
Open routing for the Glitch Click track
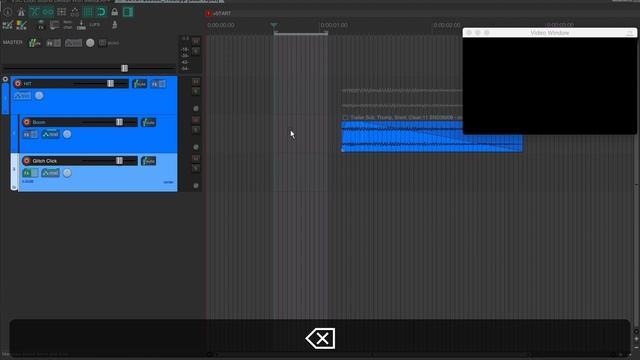click(149, 161)
